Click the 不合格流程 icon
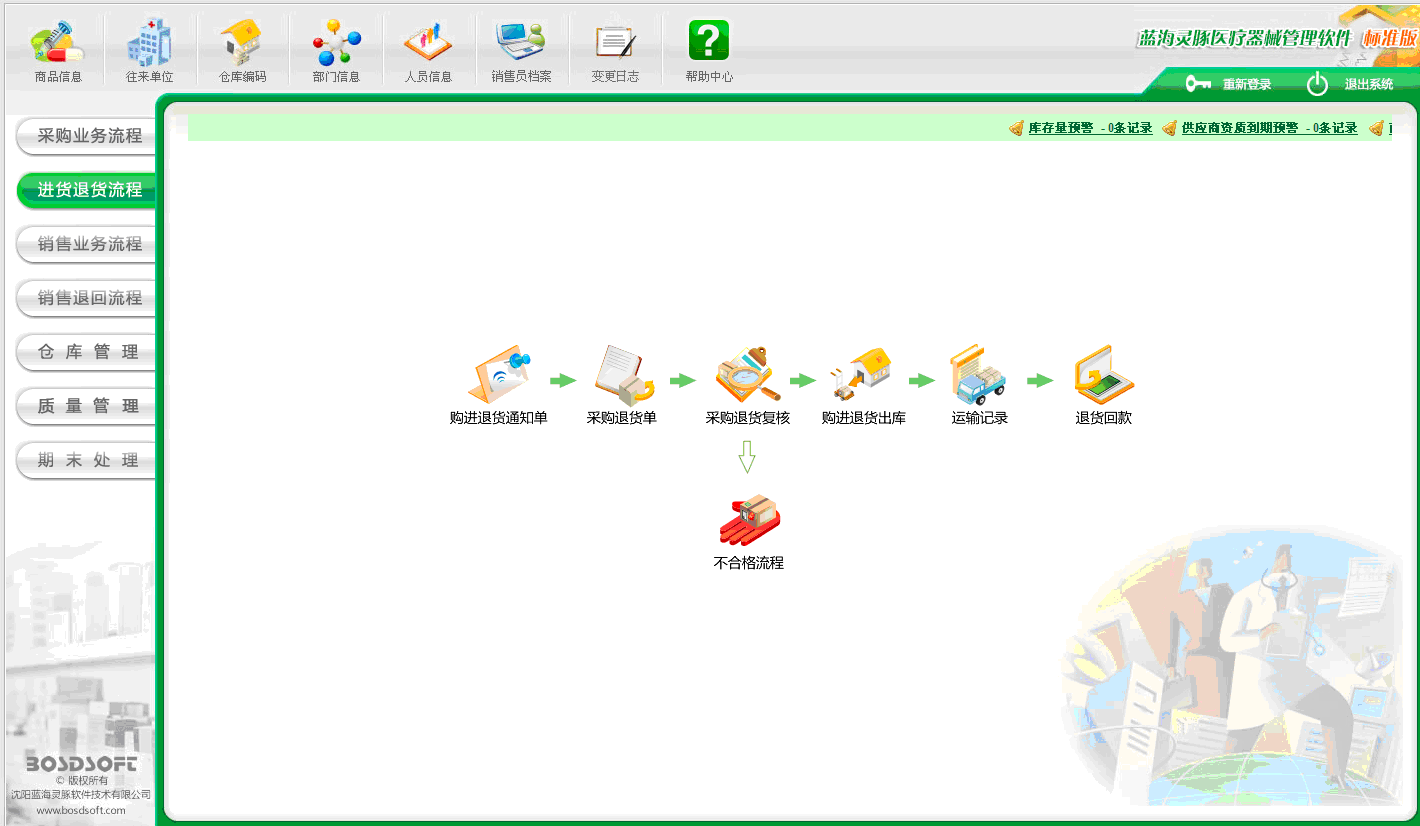This screenshot has height=826, width=1420. click(x=749, y=520)
